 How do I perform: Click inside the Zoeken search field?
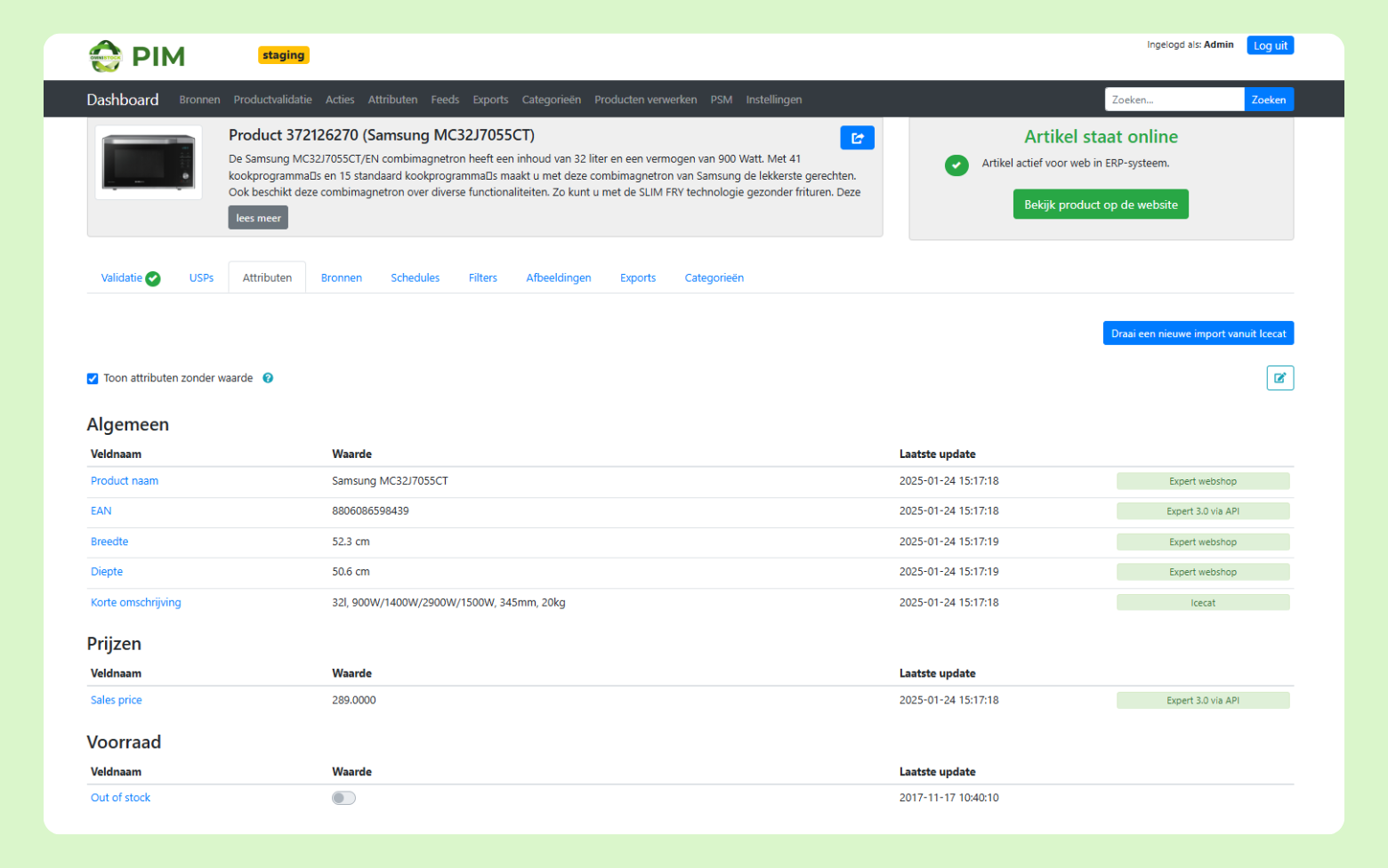click(x=1174, y=100)
